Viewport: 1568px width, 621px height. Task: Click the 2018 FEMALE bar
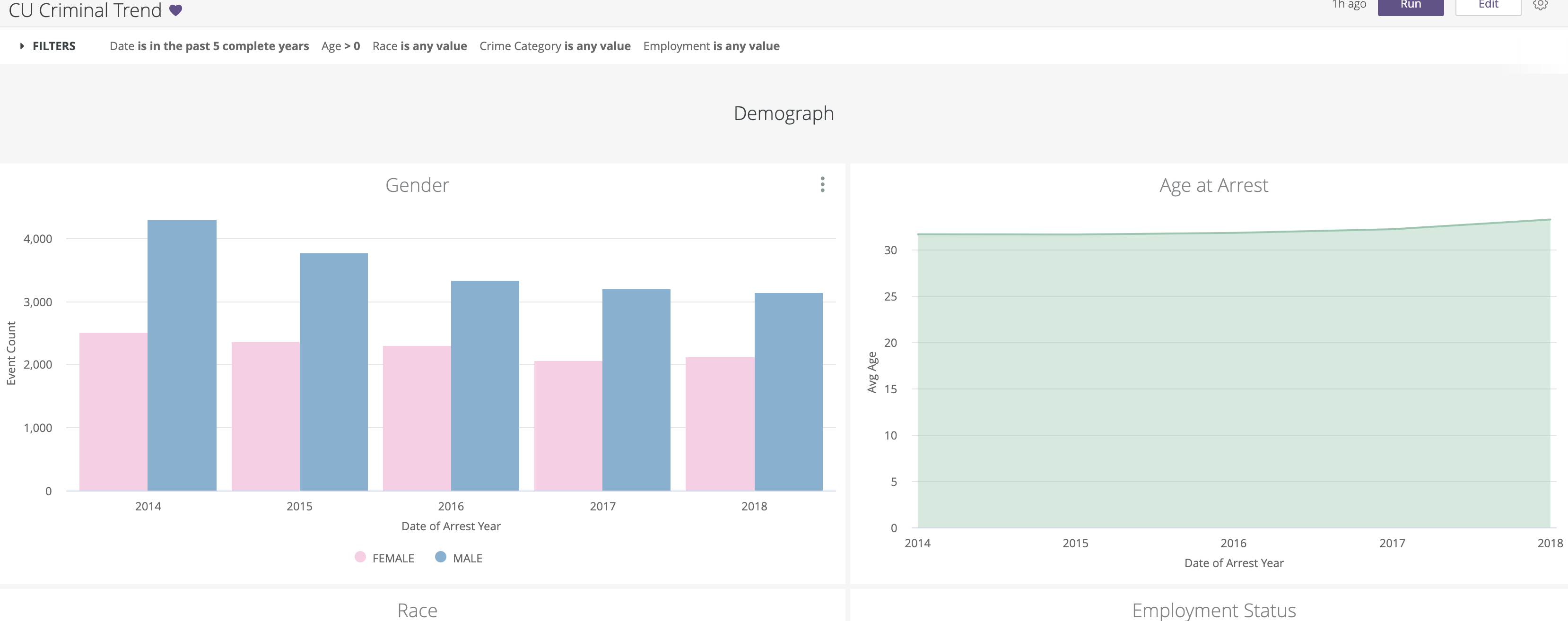[720, 424]
